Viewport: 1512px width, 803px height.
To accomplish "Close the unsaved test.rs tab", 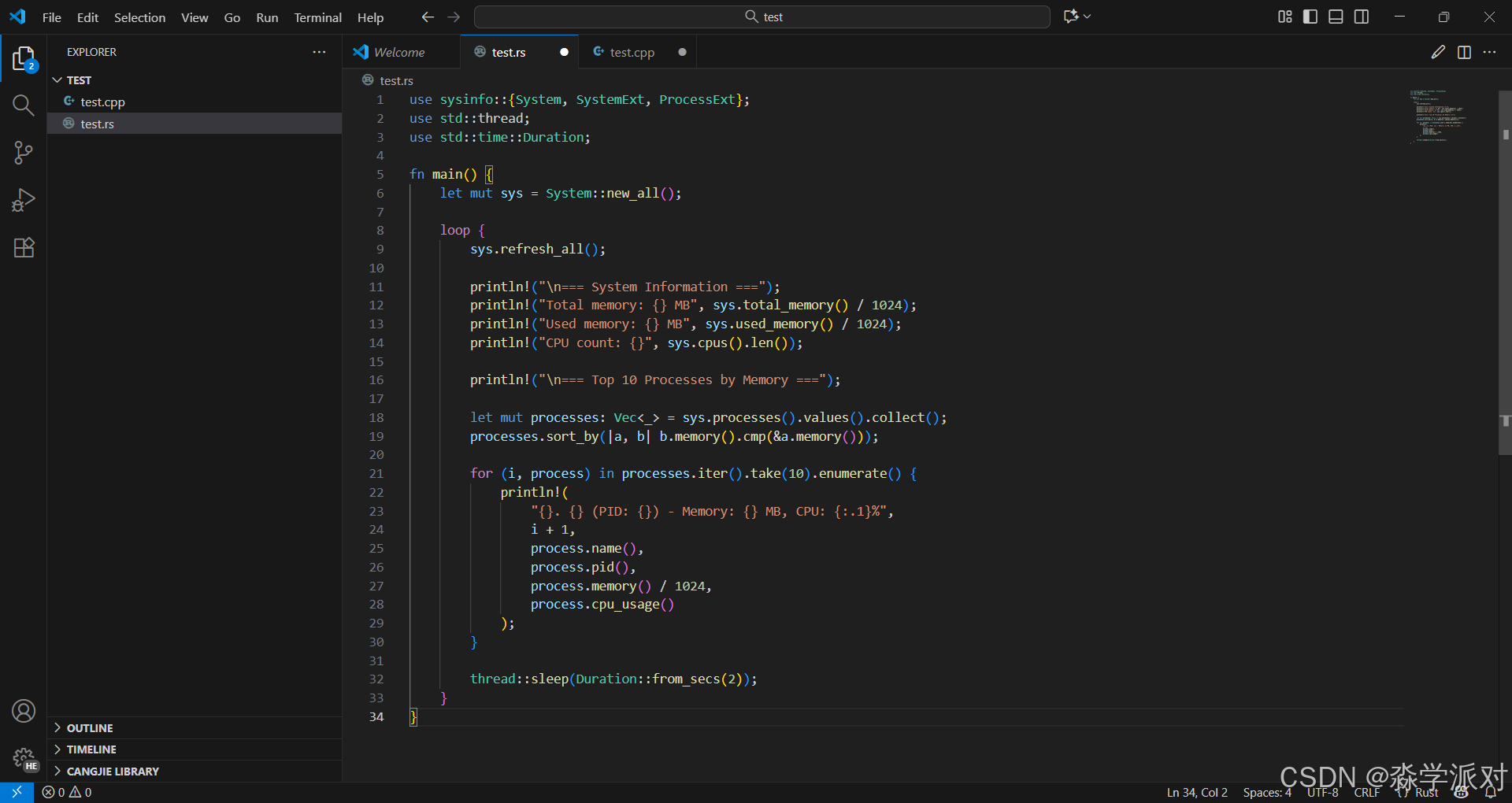I will pyautogui.click(x=564, y=52).
